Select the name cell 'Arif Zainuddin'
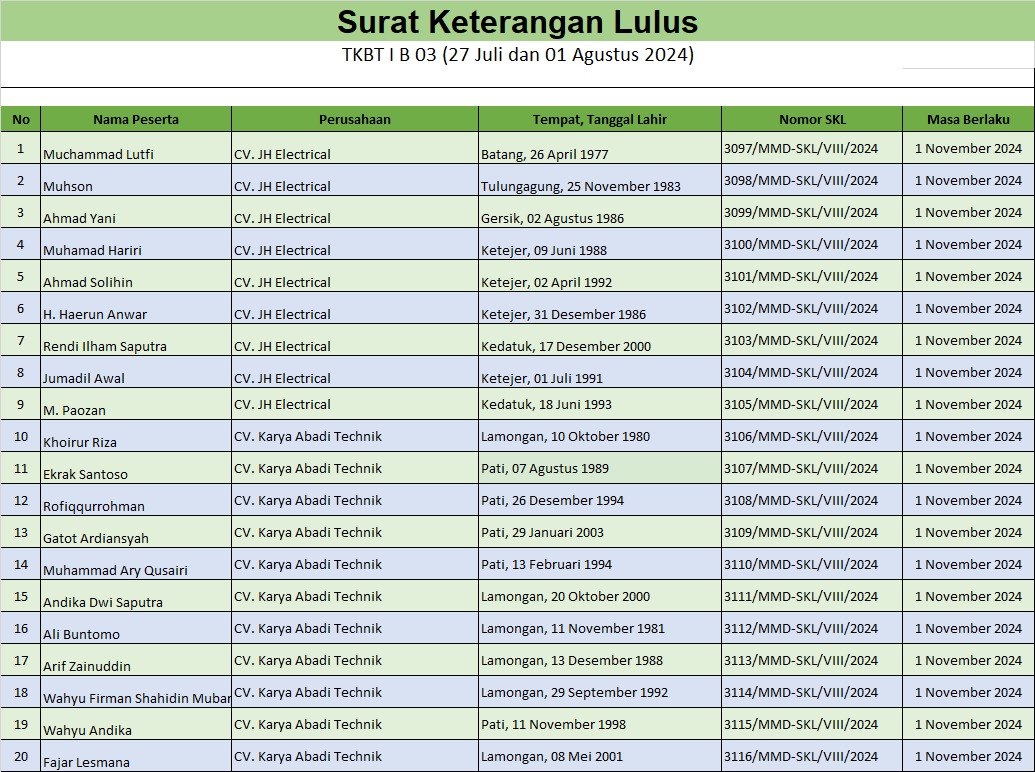The image size is (1035, 772). [x=136, y=660]
